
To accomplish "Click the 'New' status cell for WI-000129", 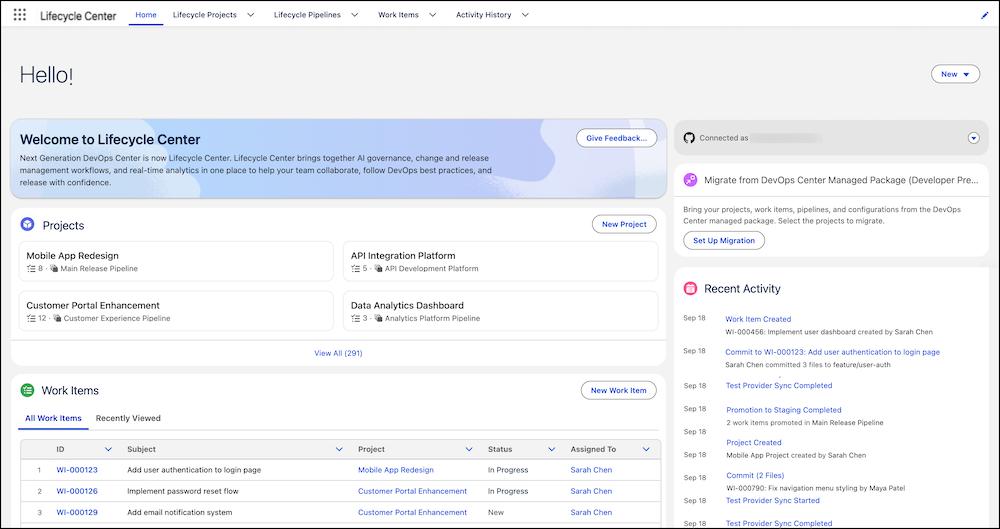I will pyautogui.click(x=496, y=512).
